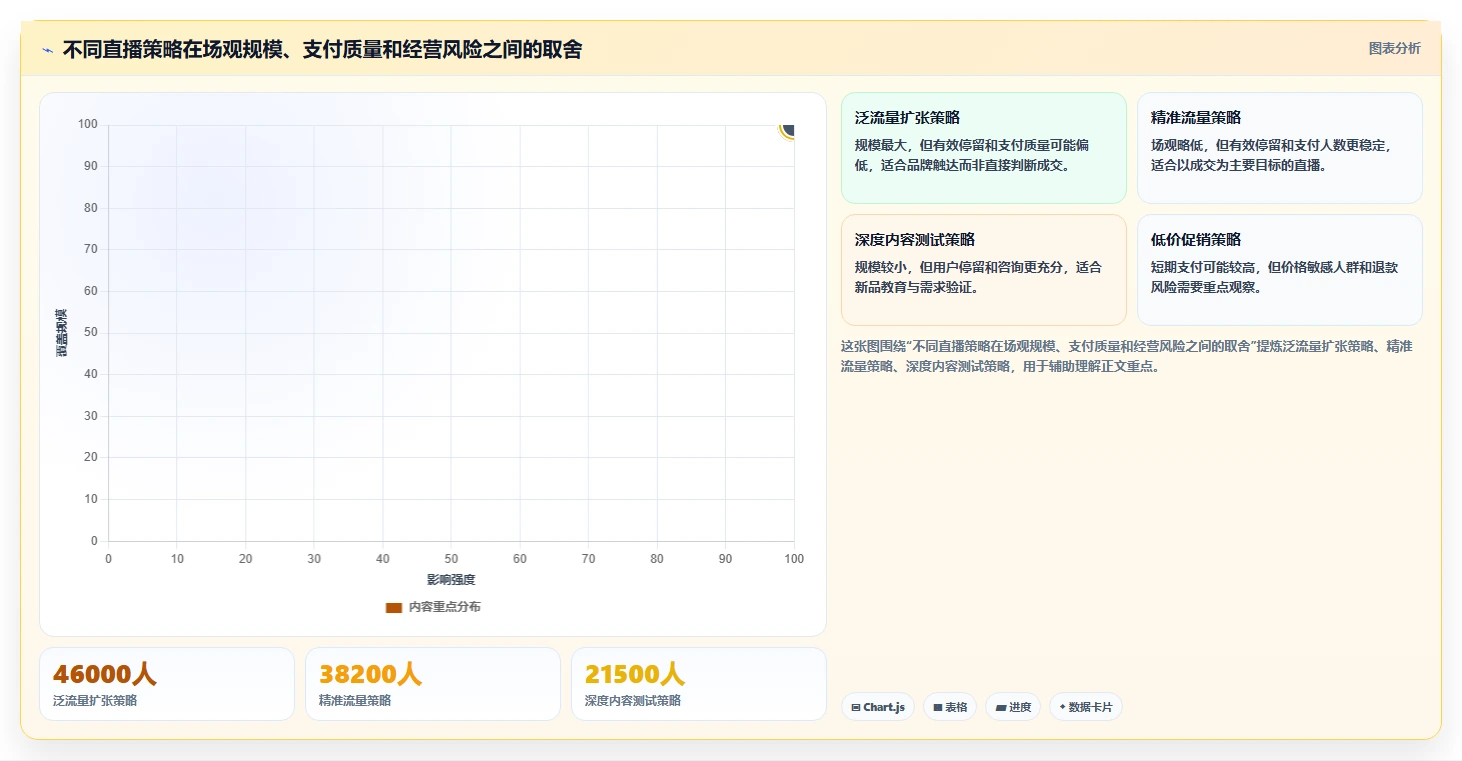Screen dimensions: 1462x761
Task: Open the 低价促销策略 card
Action: pos(1280,270)
